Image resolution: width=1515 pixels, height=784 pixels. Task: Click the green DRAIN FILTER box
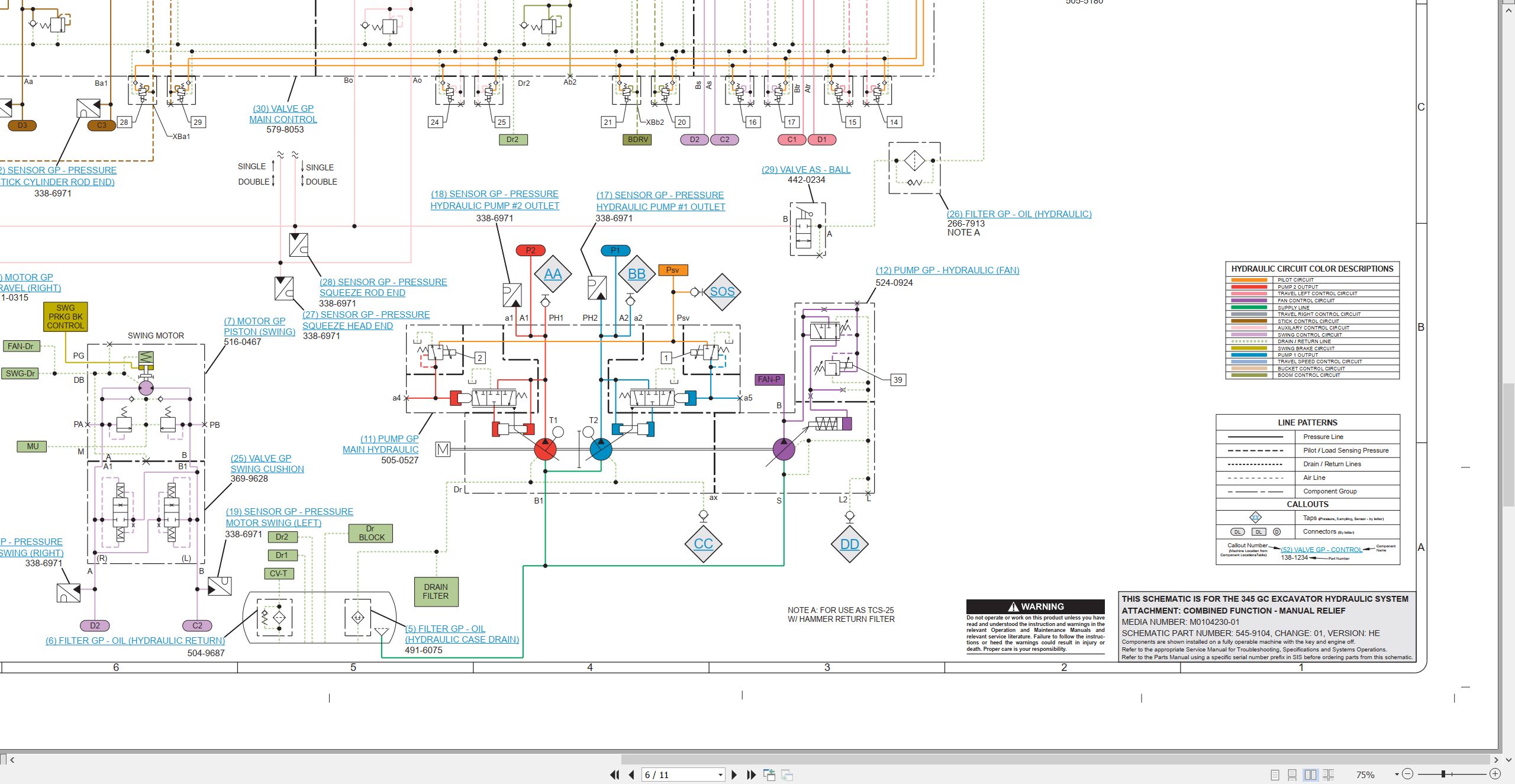436,592
